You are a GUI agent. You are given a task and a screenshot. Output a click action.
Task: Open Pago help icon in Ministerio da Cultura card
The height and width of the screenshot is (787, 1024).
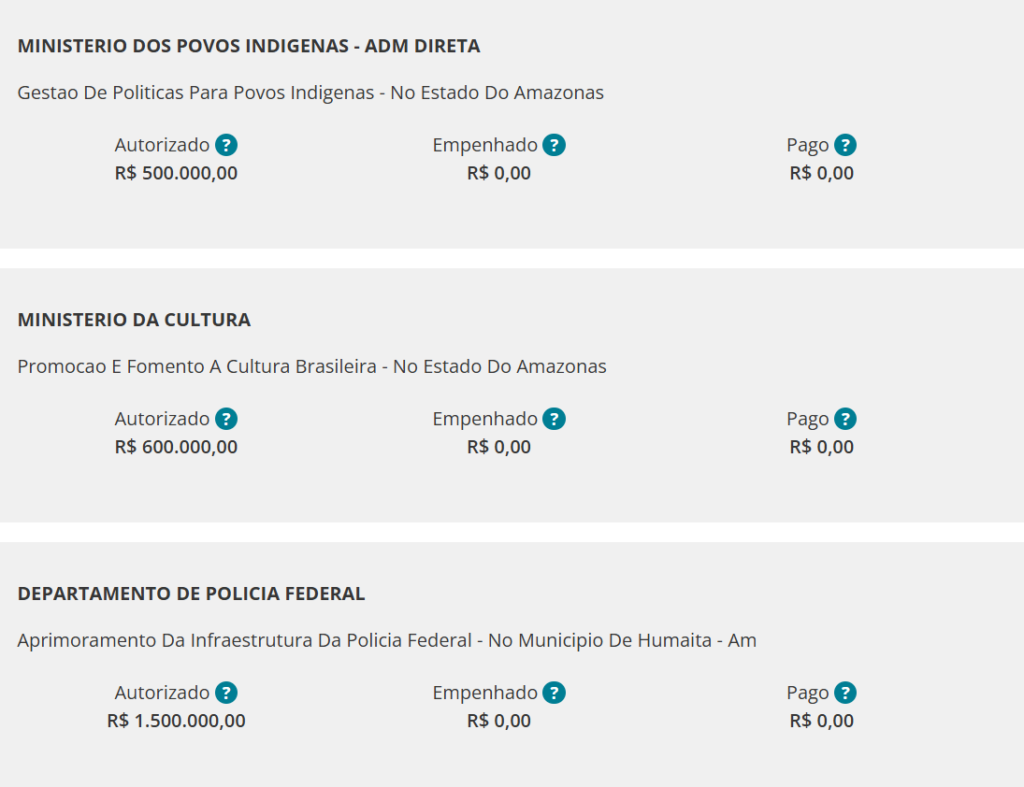click(x=846, y=419)
